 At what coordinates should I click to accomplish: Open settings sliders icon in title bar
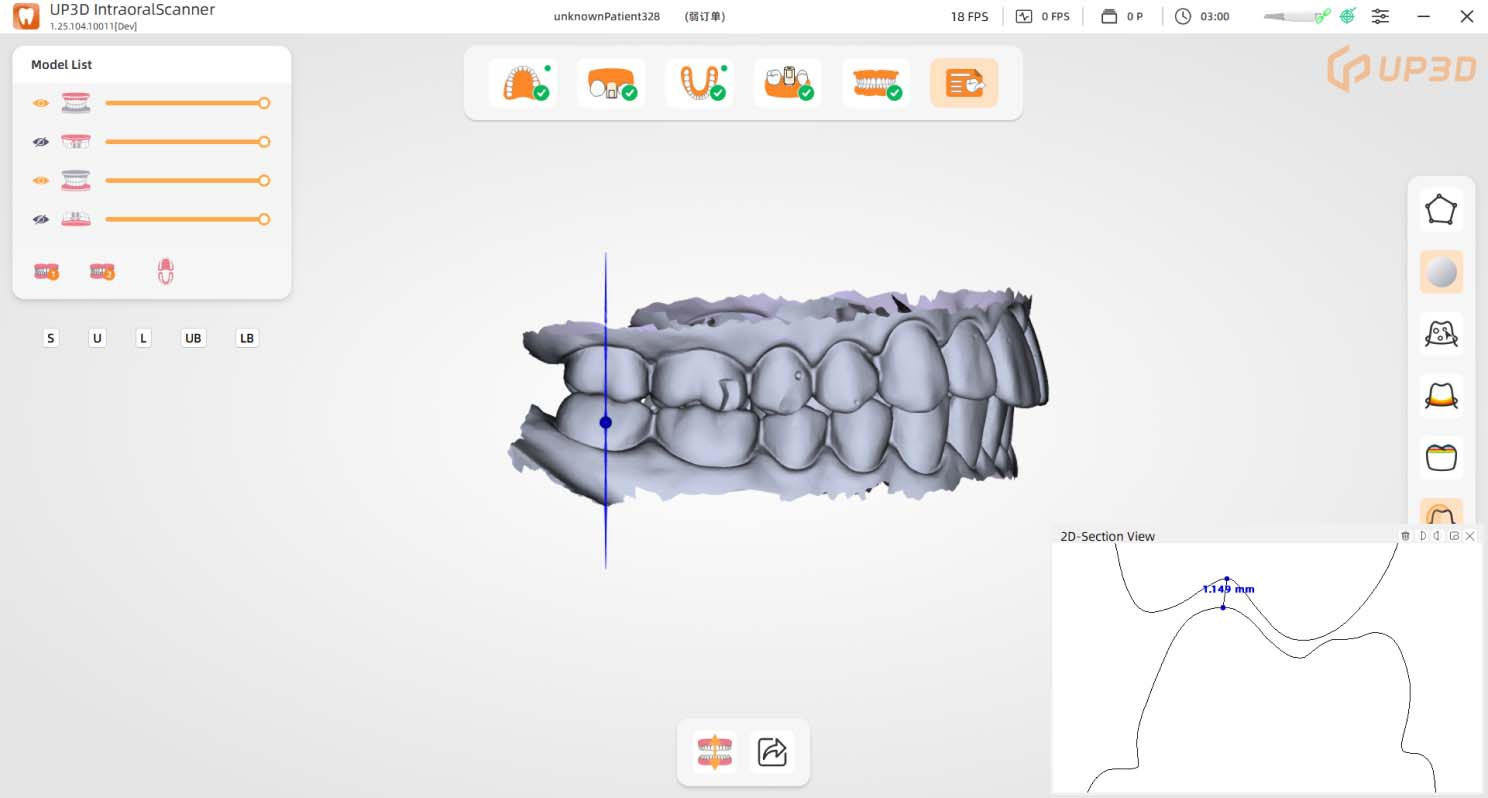click(x=1380, y=16)
